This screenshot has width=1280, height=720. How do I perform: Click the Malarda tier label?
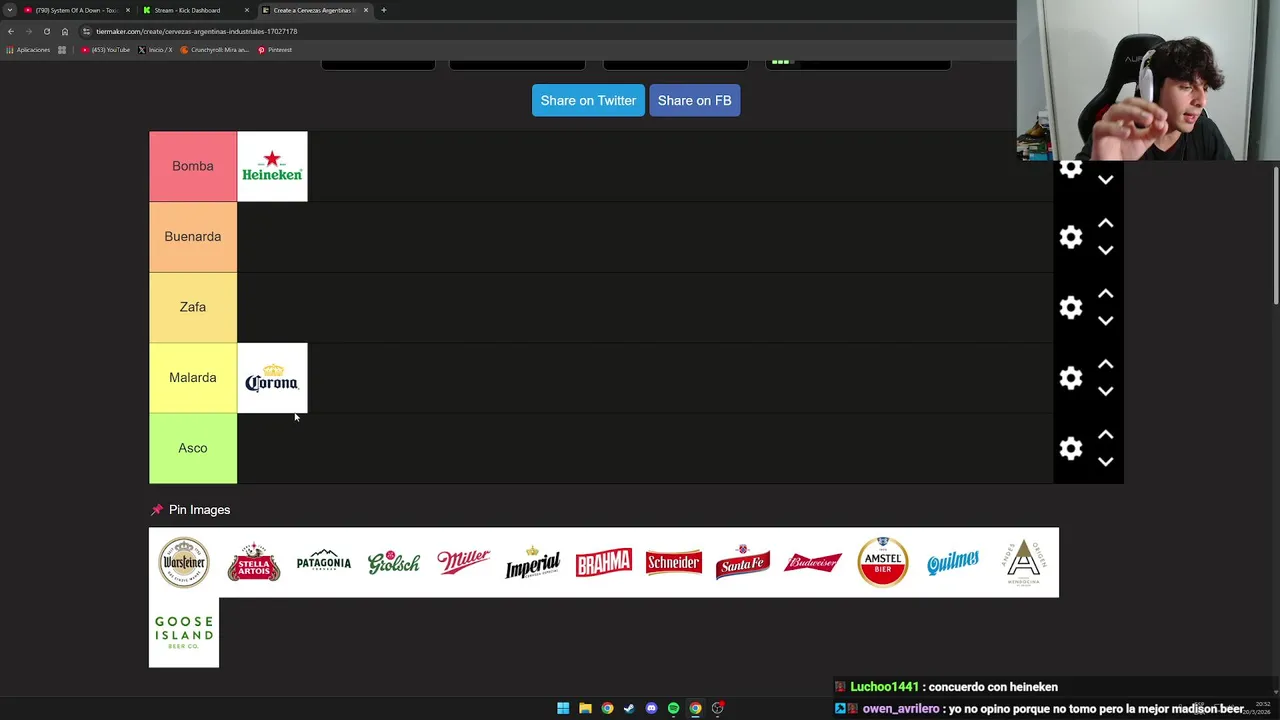pos(193,378)
